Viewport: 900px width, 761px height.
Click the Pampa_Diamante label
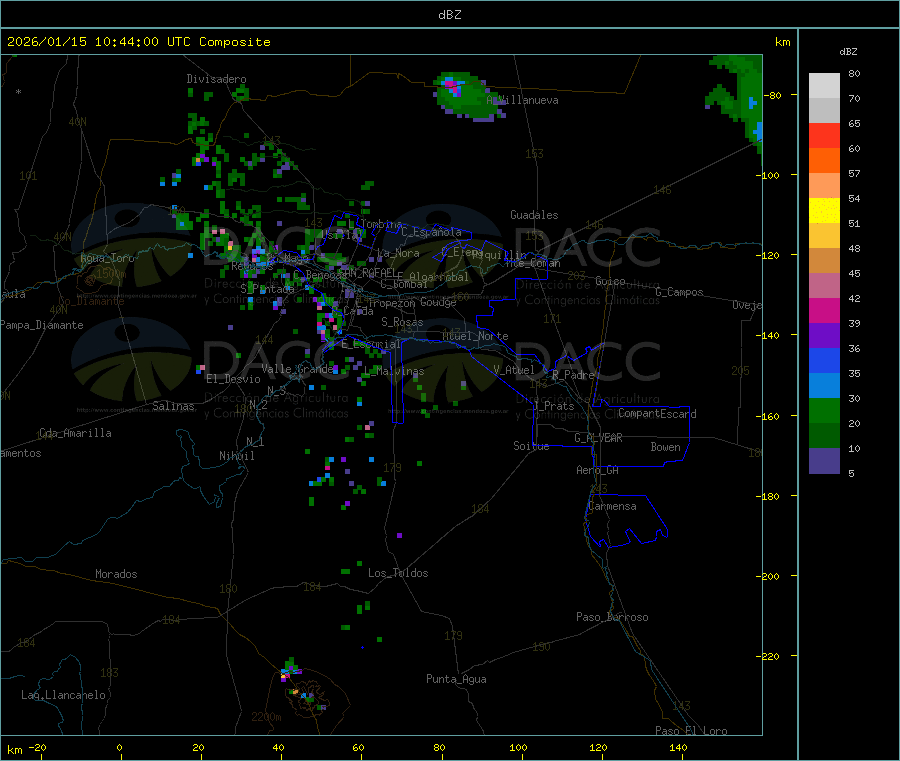click(x=41, y=325)
